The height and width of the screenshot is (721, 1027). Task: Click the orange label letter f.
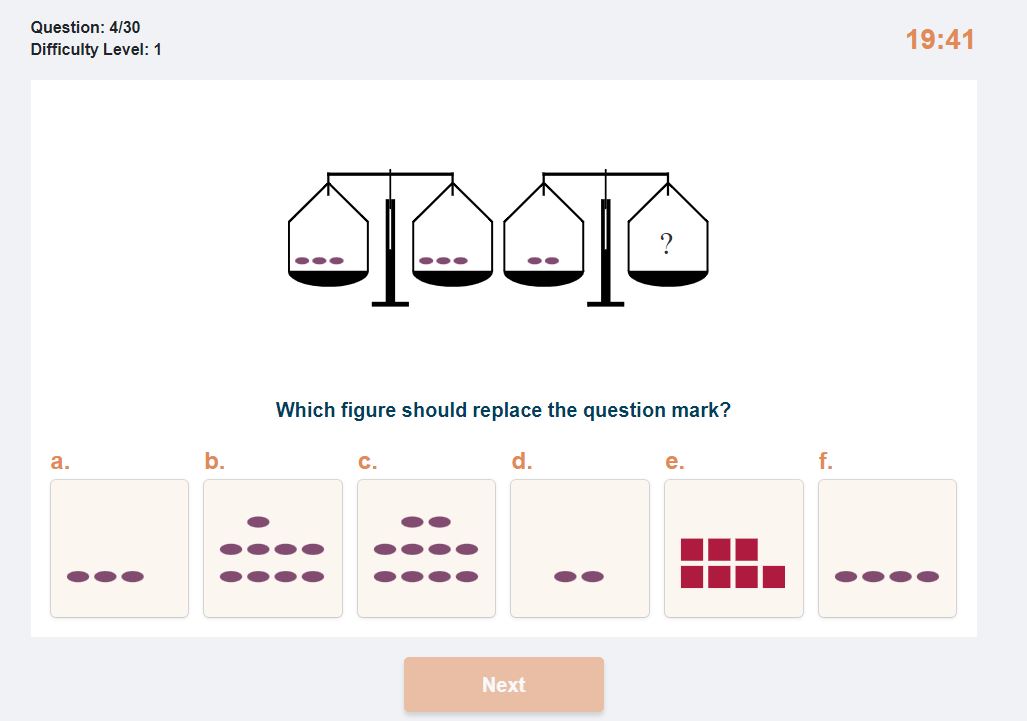click(825, 461)
